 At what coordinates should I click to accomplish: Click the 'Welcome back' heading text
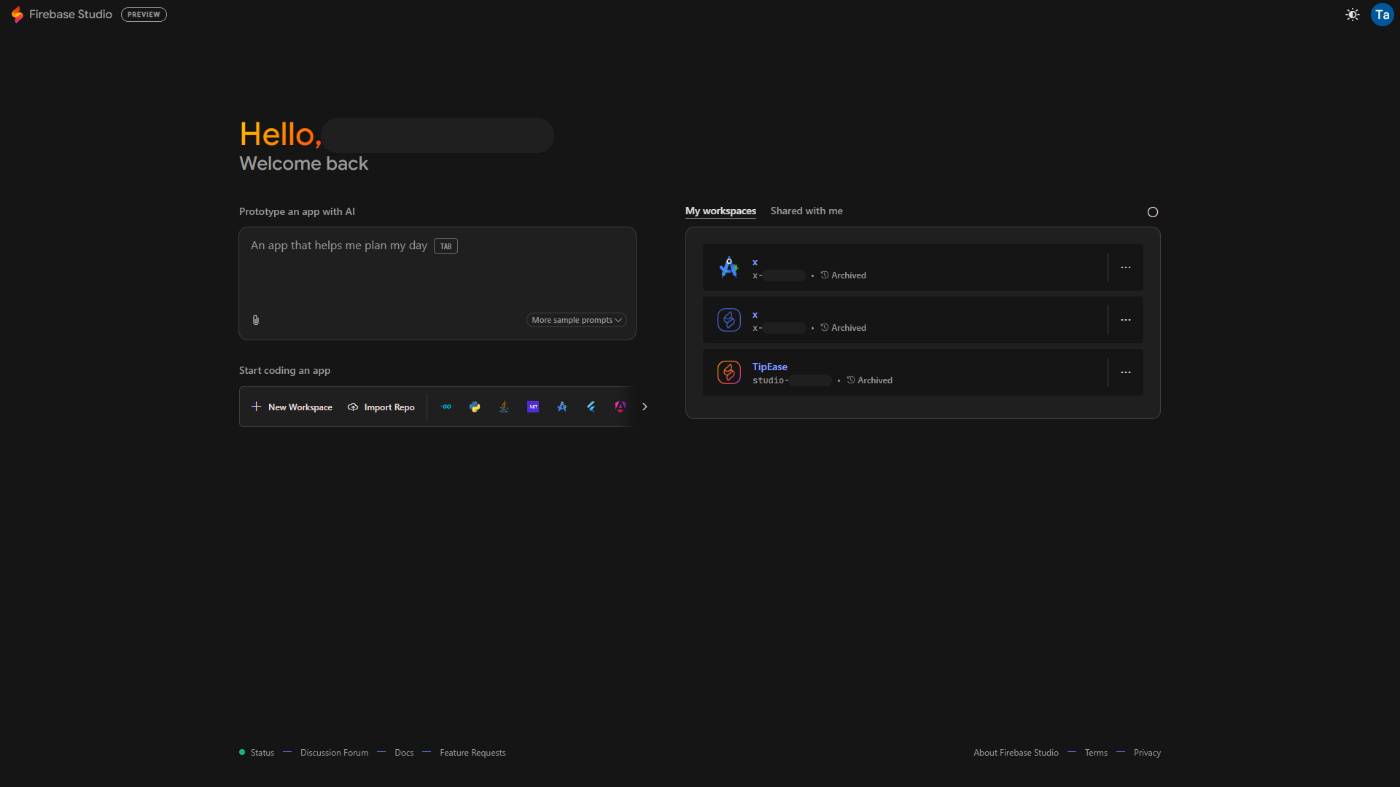point(304,163)
